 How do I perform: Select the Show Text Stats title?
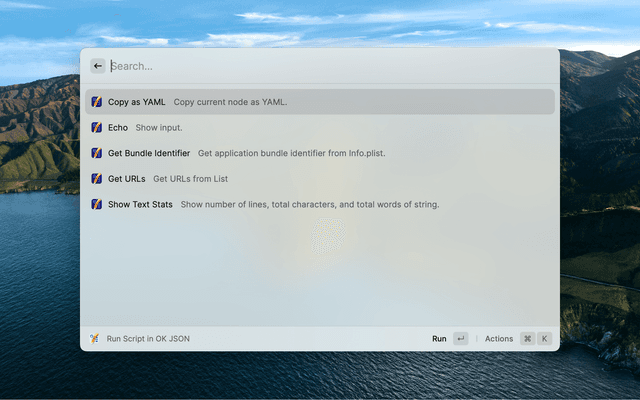[140, 204]
